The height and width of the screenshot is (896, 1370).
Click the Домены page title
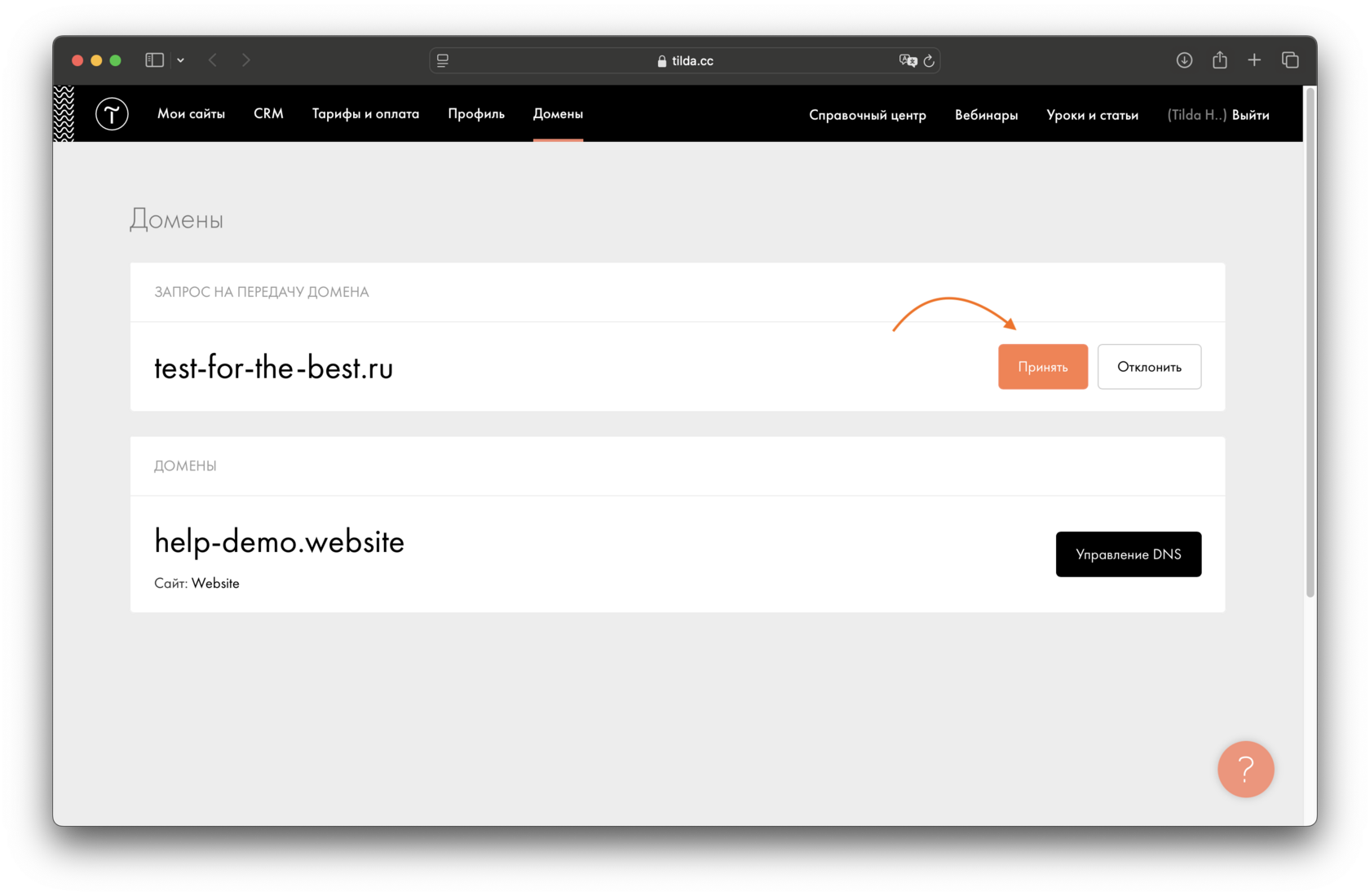(176, 219)
